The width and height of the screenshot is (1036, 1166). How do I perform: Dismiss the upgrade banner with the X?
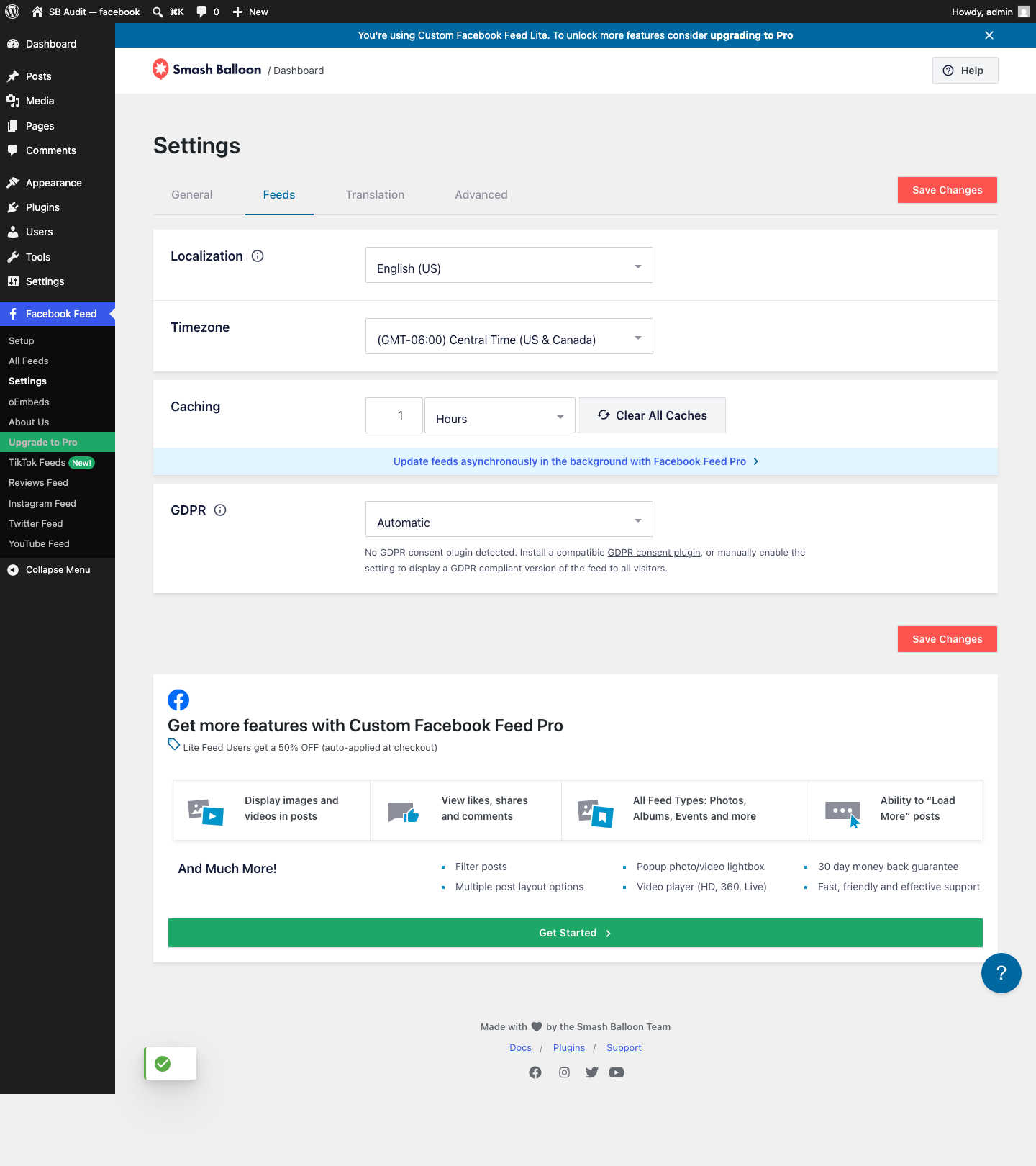[989, 35]
